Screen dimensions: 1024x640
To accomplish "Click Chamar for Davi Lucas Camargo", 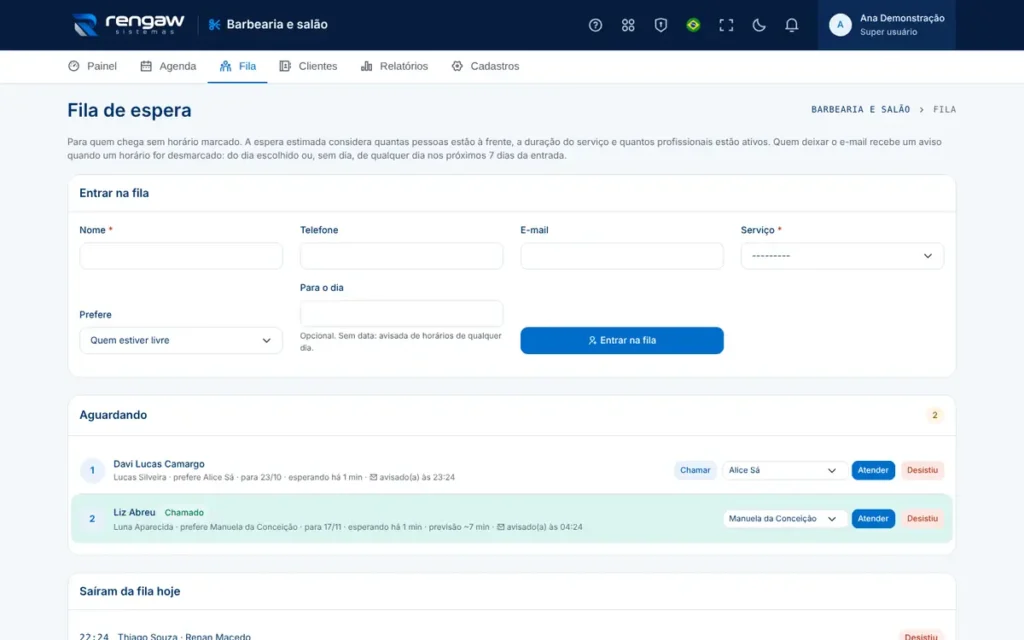I will [x=695, y=470].
